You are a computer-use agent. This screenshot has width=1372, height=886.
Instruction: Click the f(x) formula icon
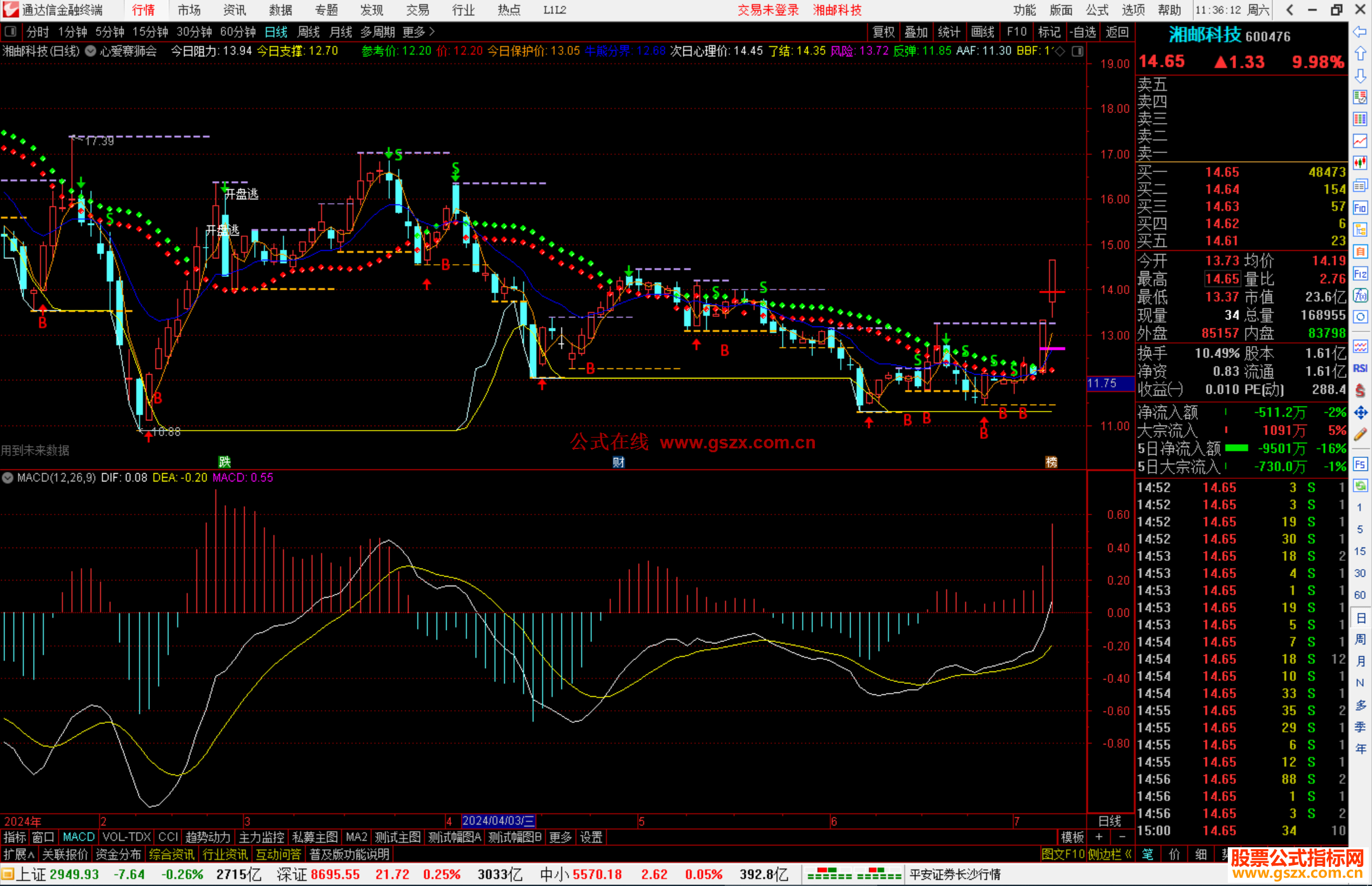[x=1360, y=295]
